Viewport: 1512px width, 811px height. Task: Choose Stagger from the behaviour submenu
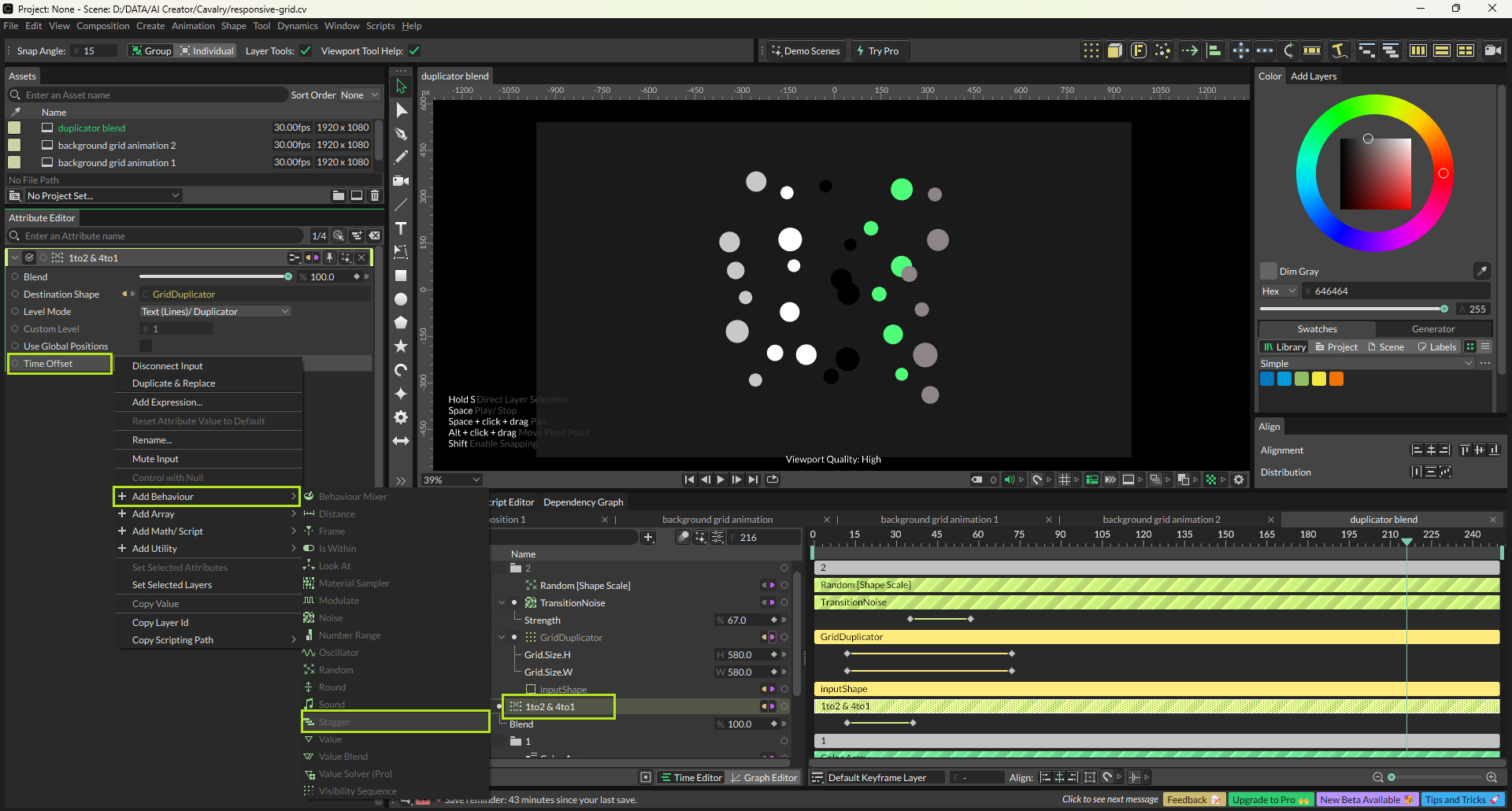click(335, 722)
